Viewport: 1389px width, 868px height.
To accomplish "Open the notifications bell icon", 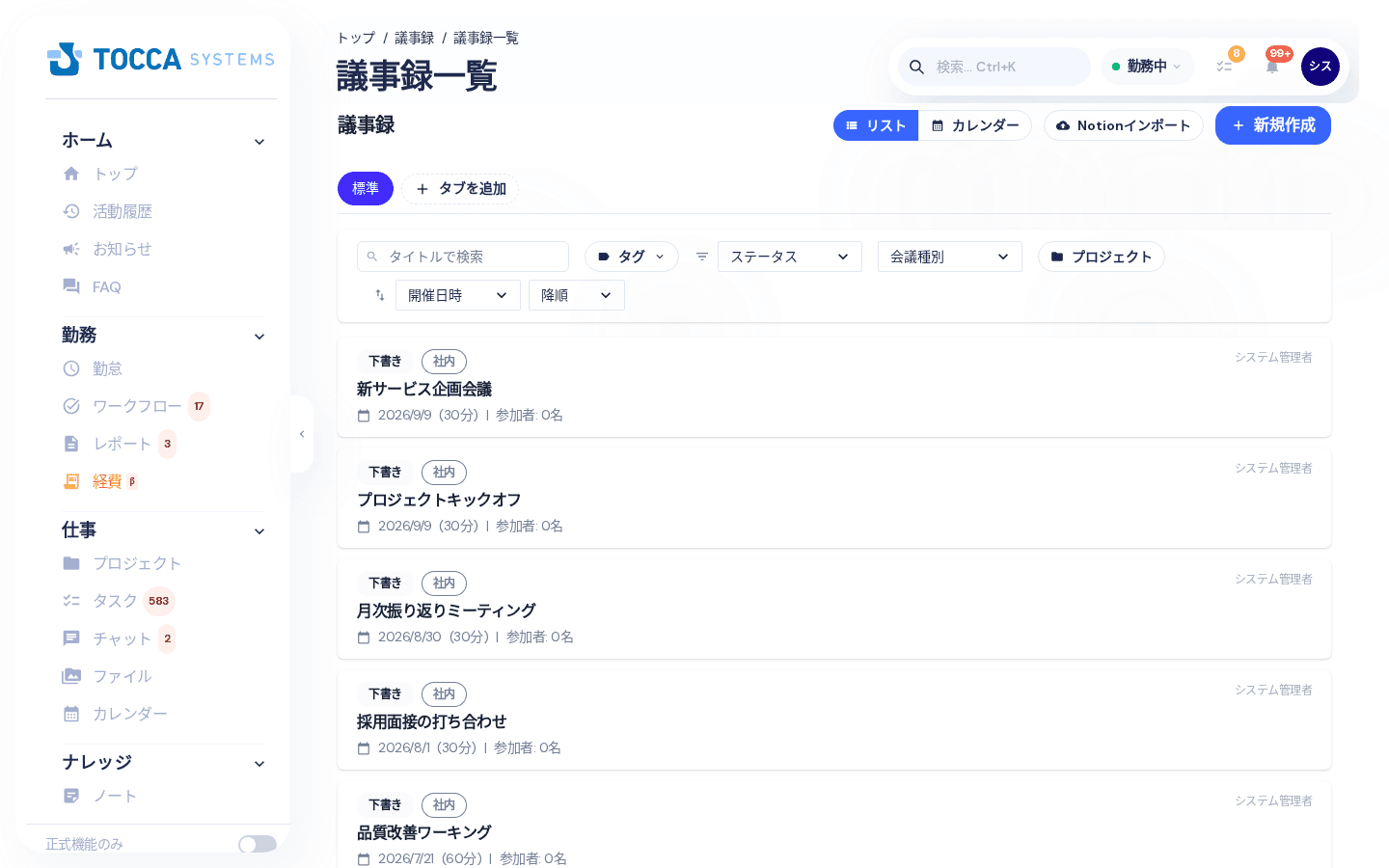I will coord(1272,67).
